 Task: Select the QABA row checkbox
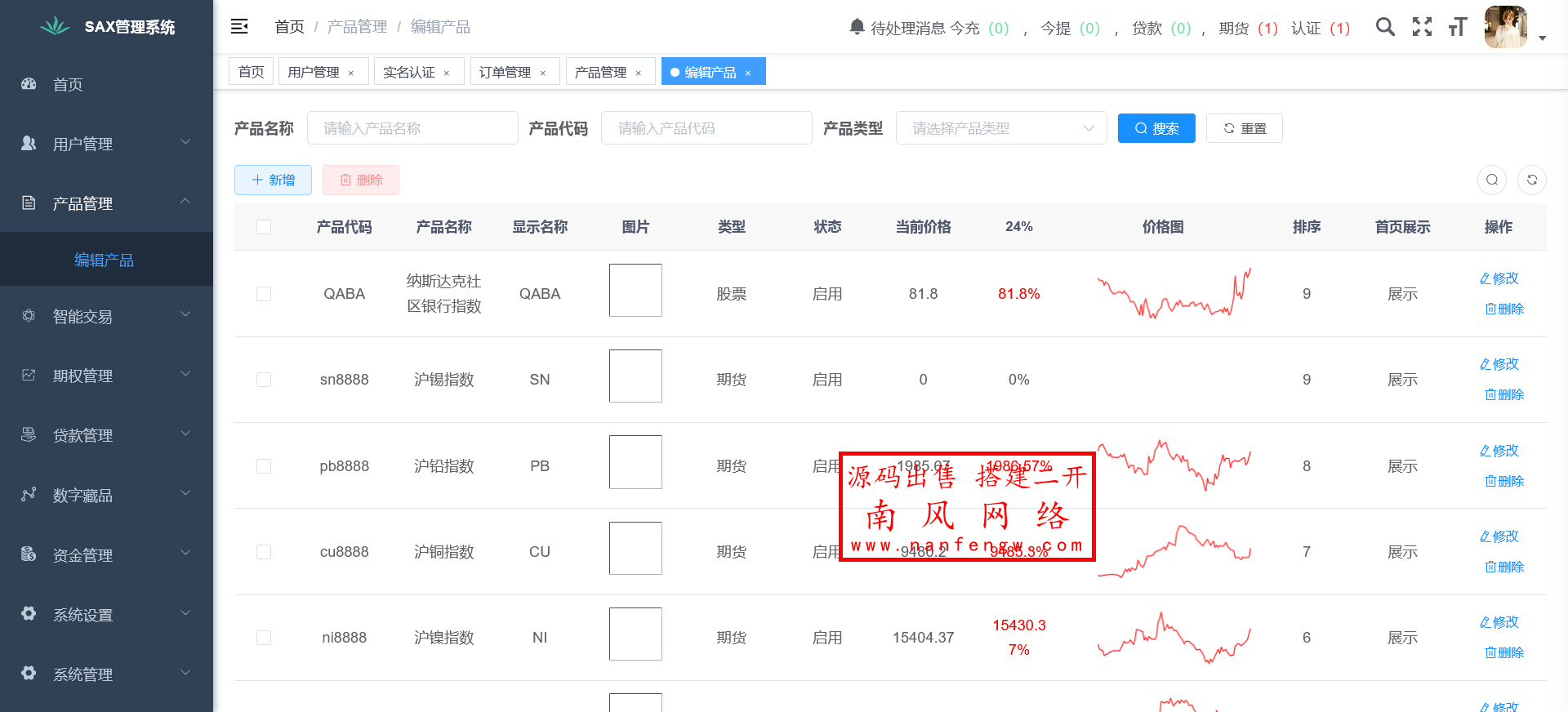coord(264,294)
